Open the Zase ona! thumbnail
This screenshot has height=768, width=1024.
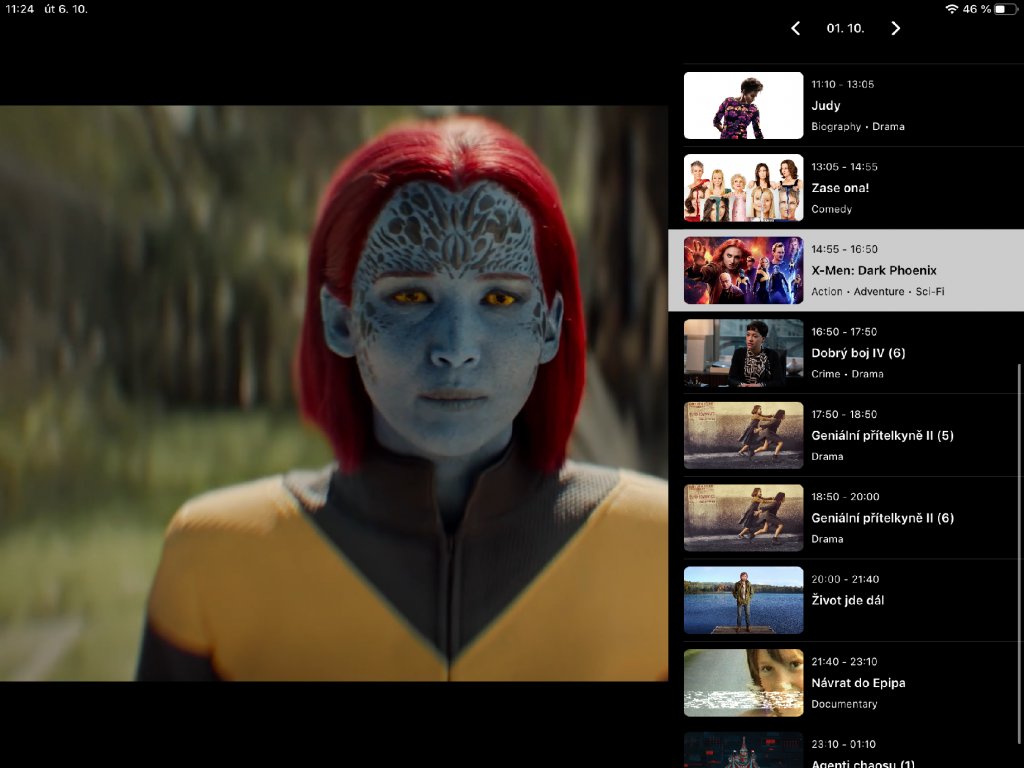tap(743, 188)
